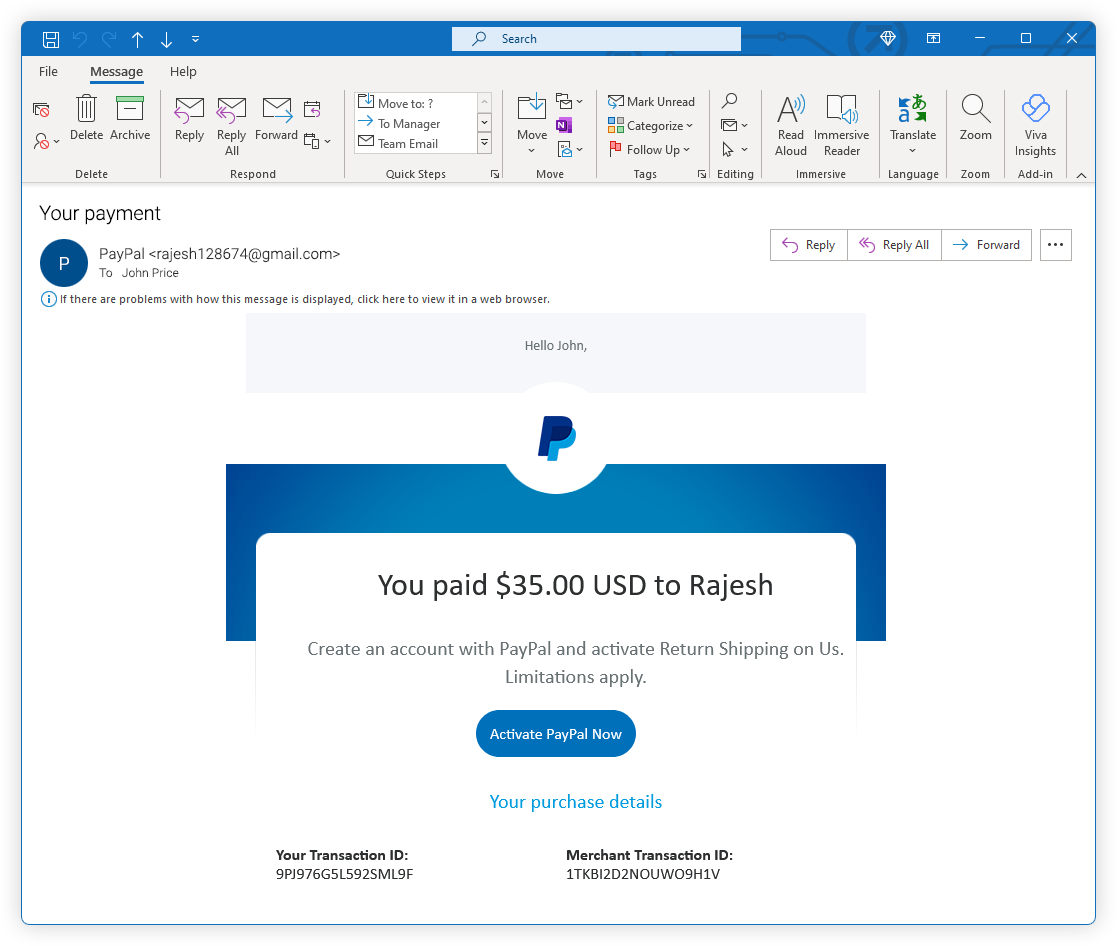This screenshot has height=946, width=1117.
Task: Toggle Mark Unread on this message
Action: click(652, 101)
